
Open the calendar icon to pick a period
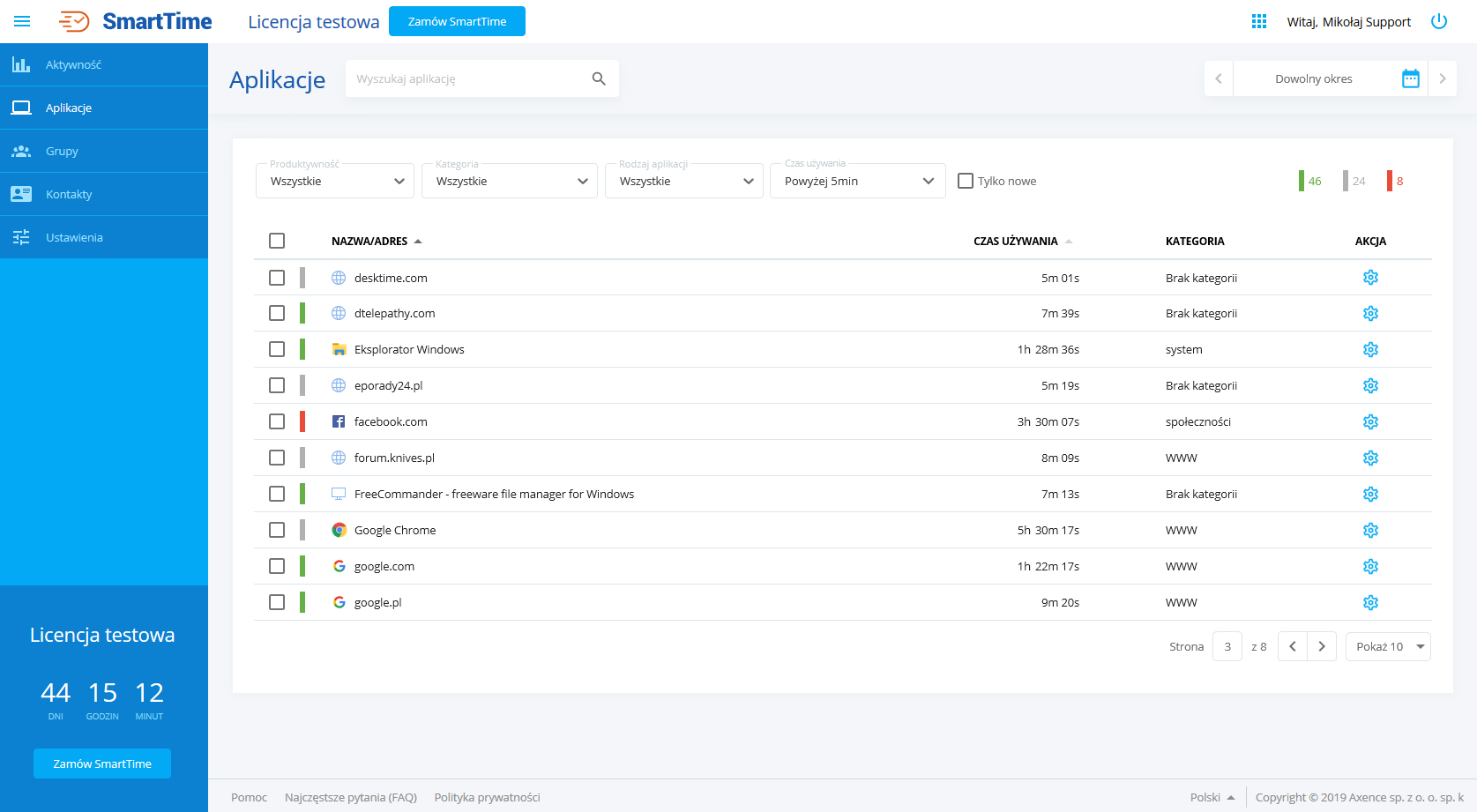coord(1410,78)
